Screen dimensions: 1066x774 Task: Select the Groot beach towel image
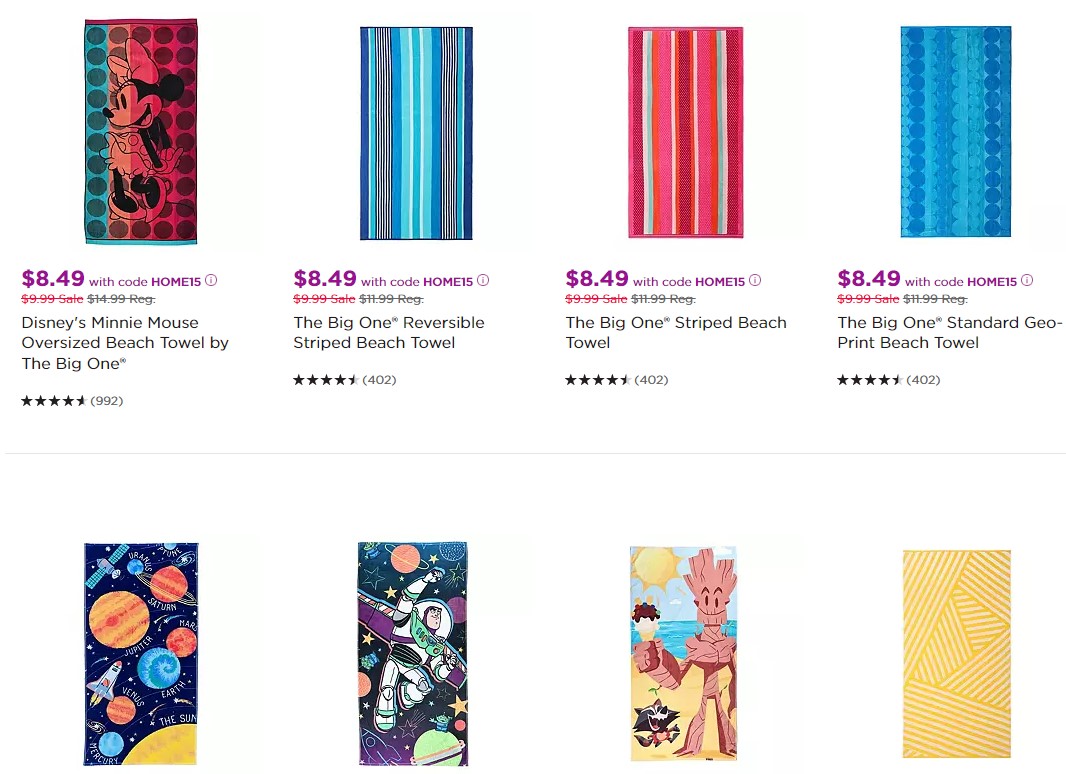[683, 654]
